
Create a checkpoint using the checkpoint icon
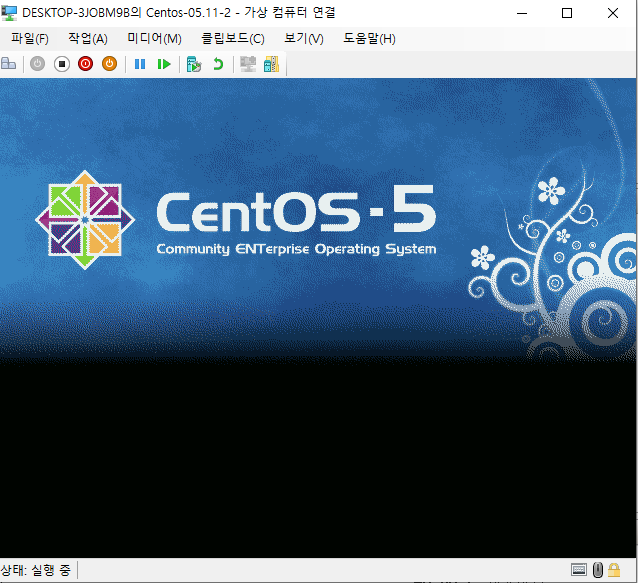click(x=194, y=64)
